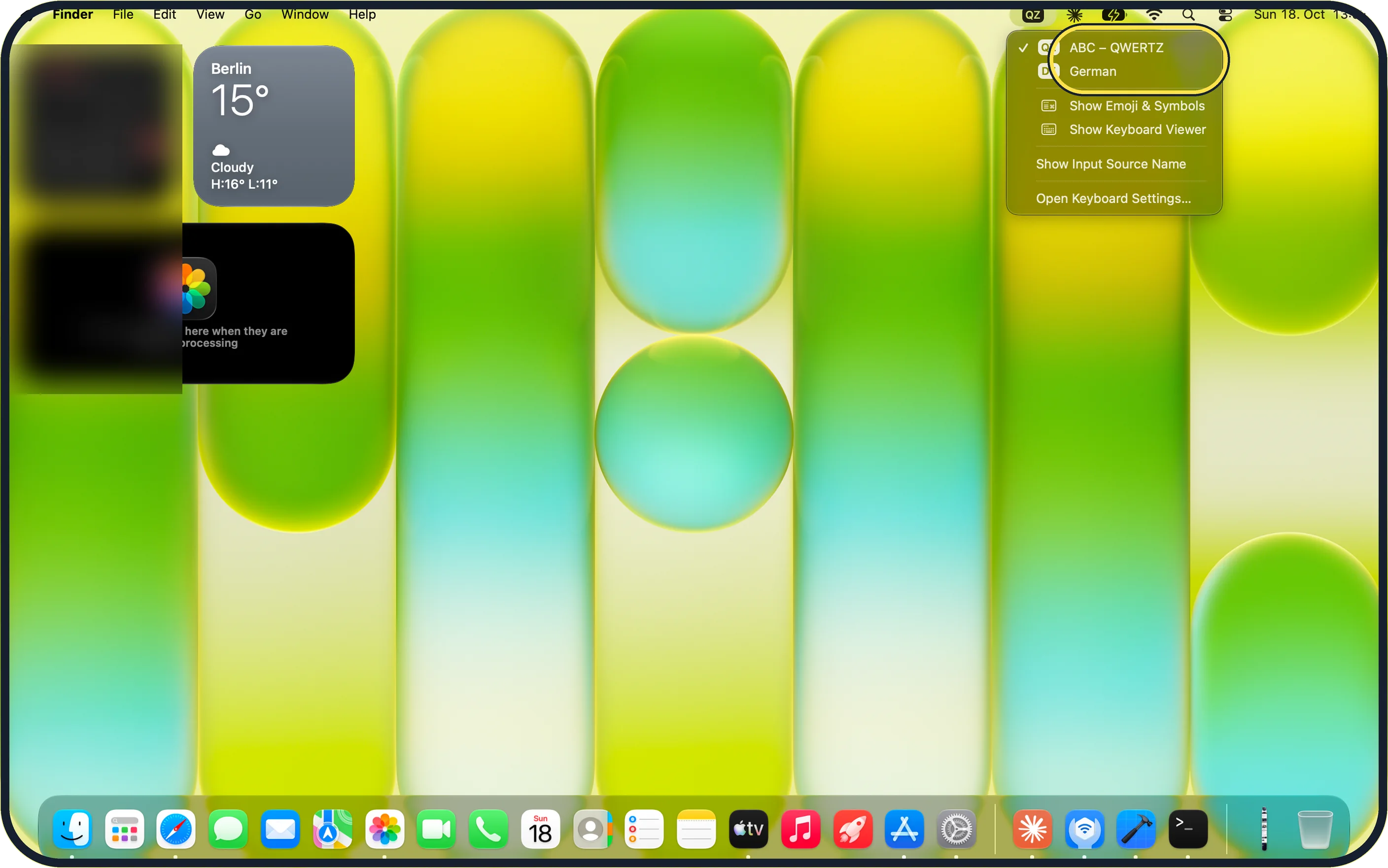Open the red rocket app in Dock

pos(852,829)
